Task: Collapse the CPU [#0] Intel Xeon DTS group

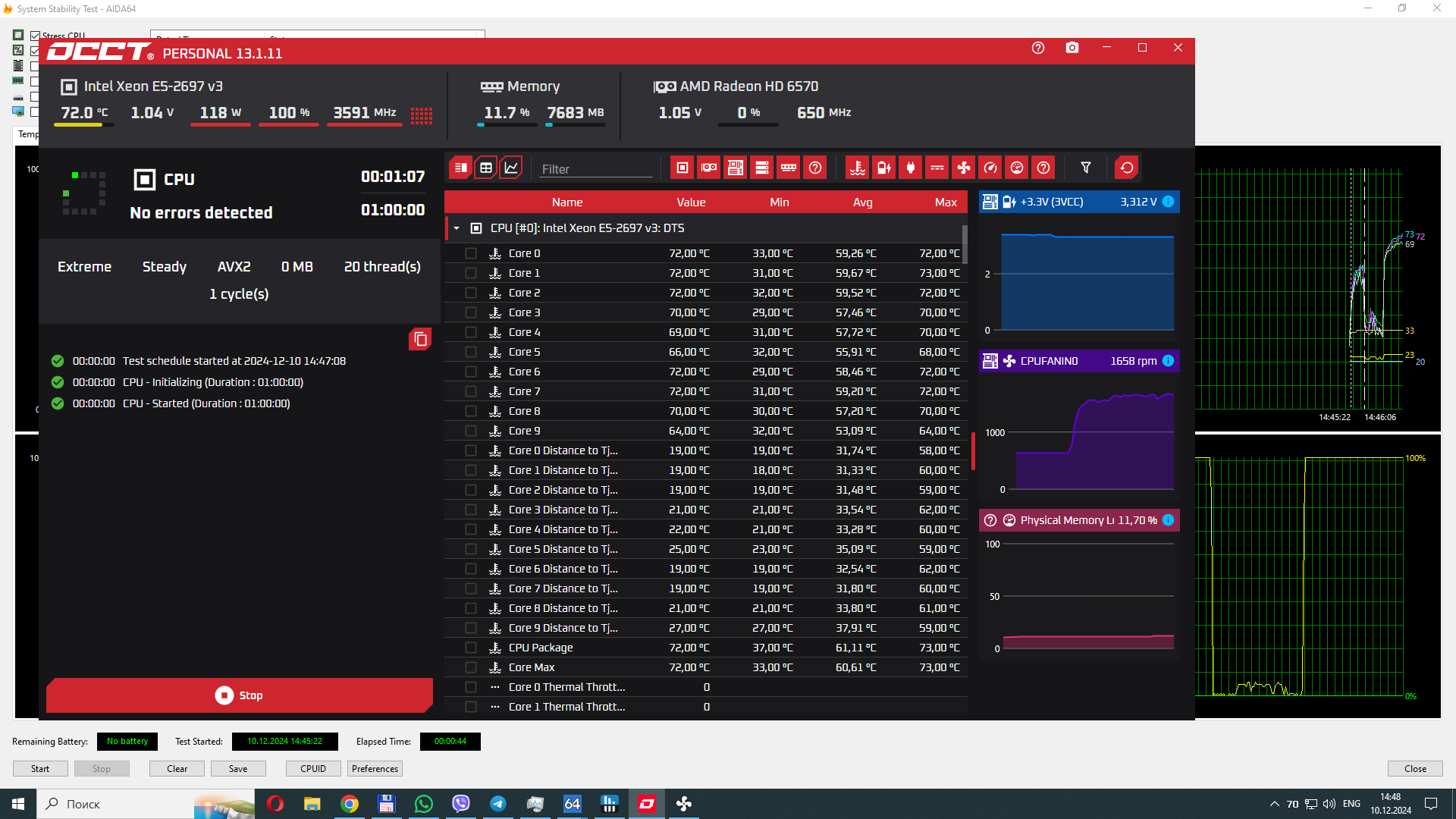Action: tap(457, 228)
